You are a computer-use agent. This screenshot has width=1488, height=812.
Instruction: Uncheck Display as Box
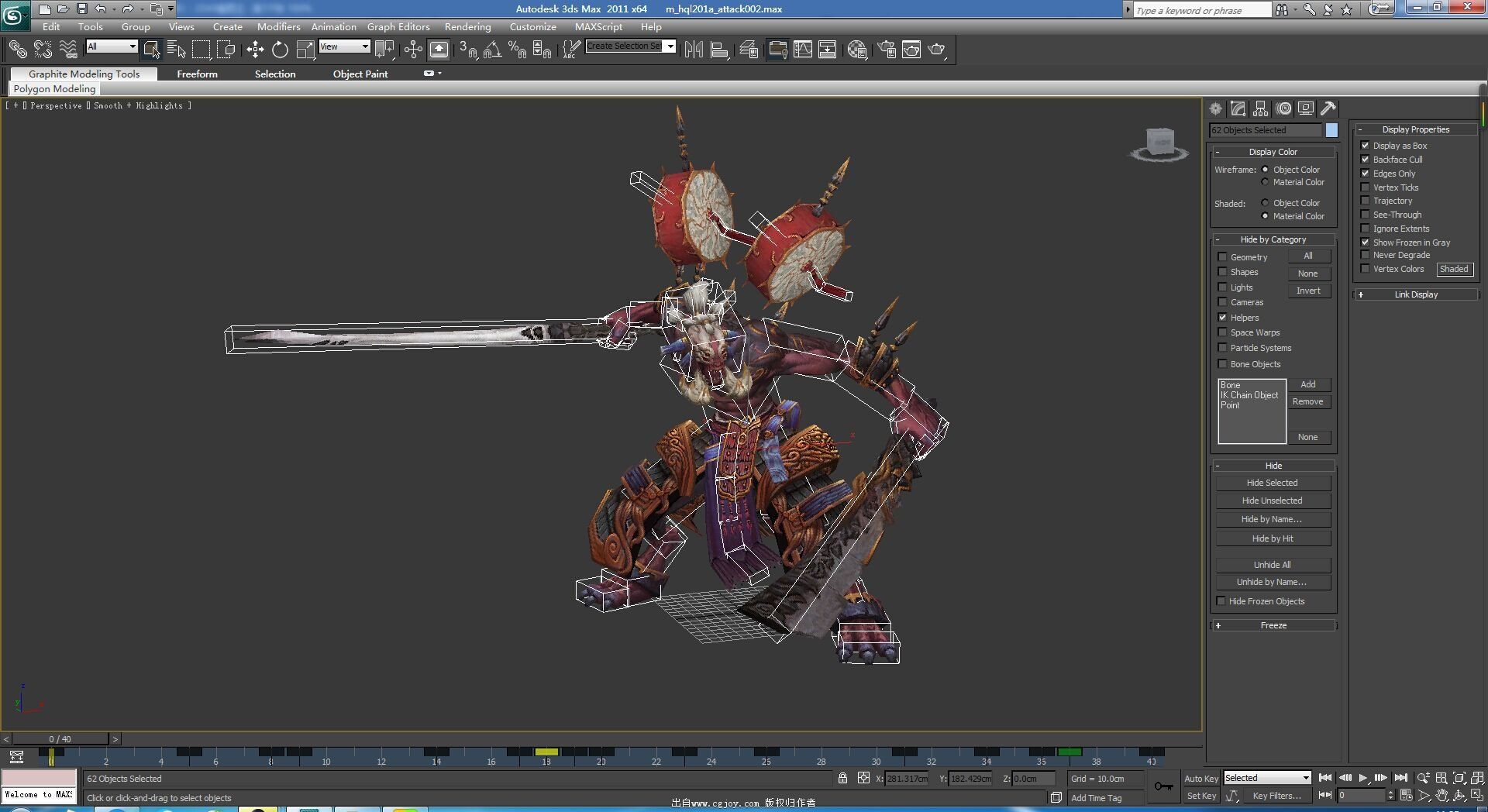[x=1366, y=146]
